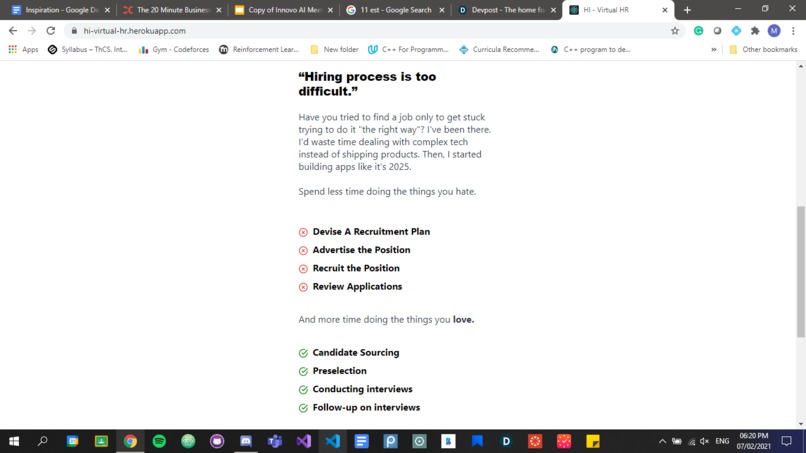The image size is (806, 453).
Task: Open Syllabus ThCS bookmark
Action: coord(87,49)
